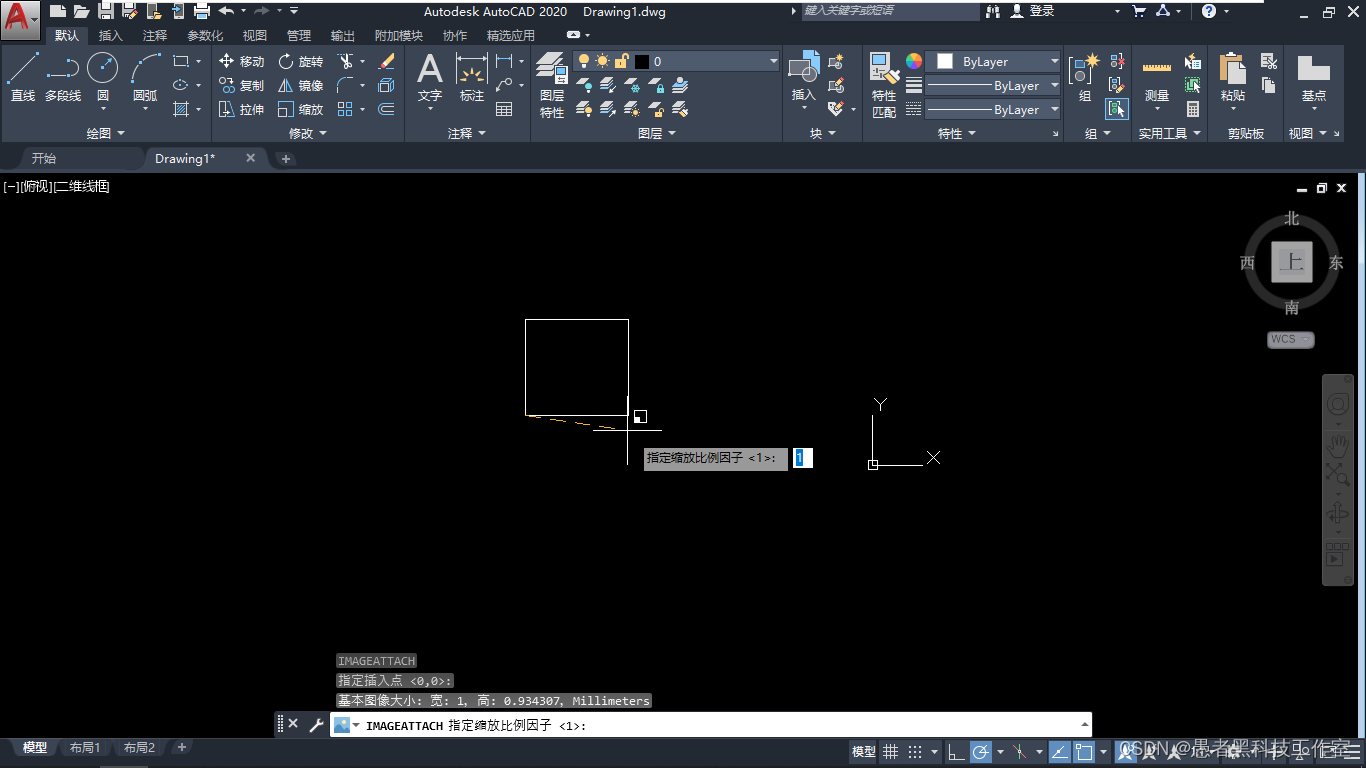Image resolution: width=1366 pixels, height=768 pixels.
Task: Select the Fillet tool
Action: (x=346, y=85)
